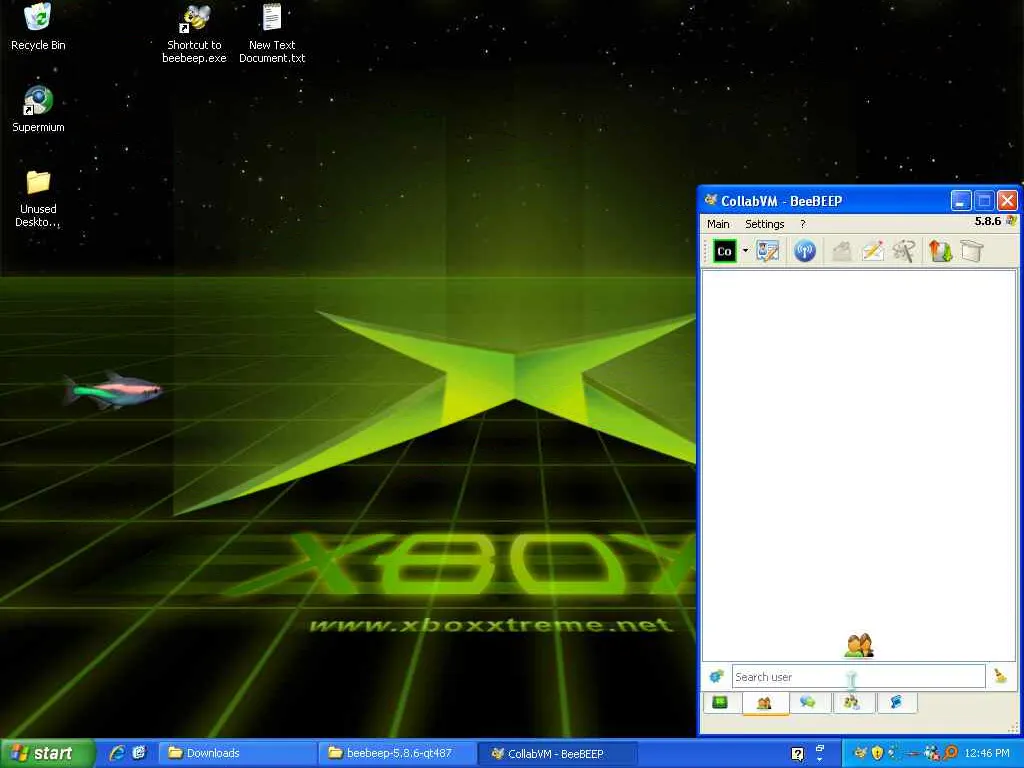The image size is (1024, 768).
Task: Click the help question mark taskbar icon
Action: pyautogui.click(x=797, y=754)
